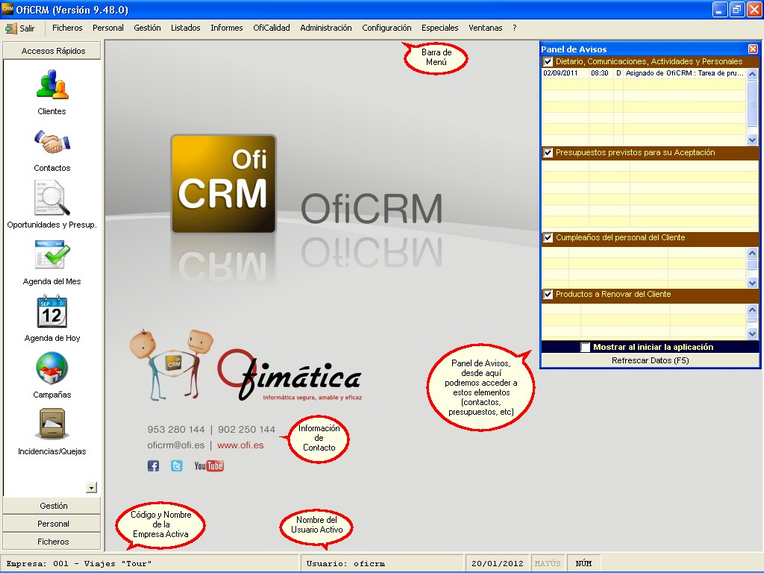Open the Informes menu

[227, 28]
